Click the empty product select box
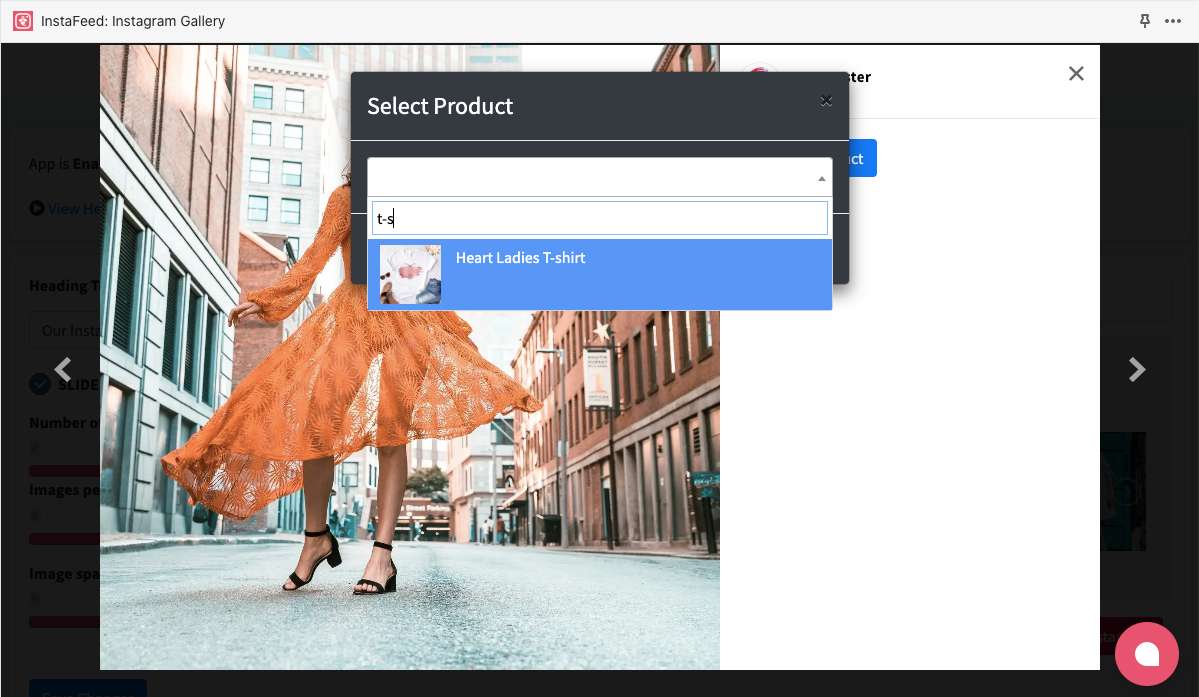This screenshot has width=1199, height=697. [x=590, y=177]
